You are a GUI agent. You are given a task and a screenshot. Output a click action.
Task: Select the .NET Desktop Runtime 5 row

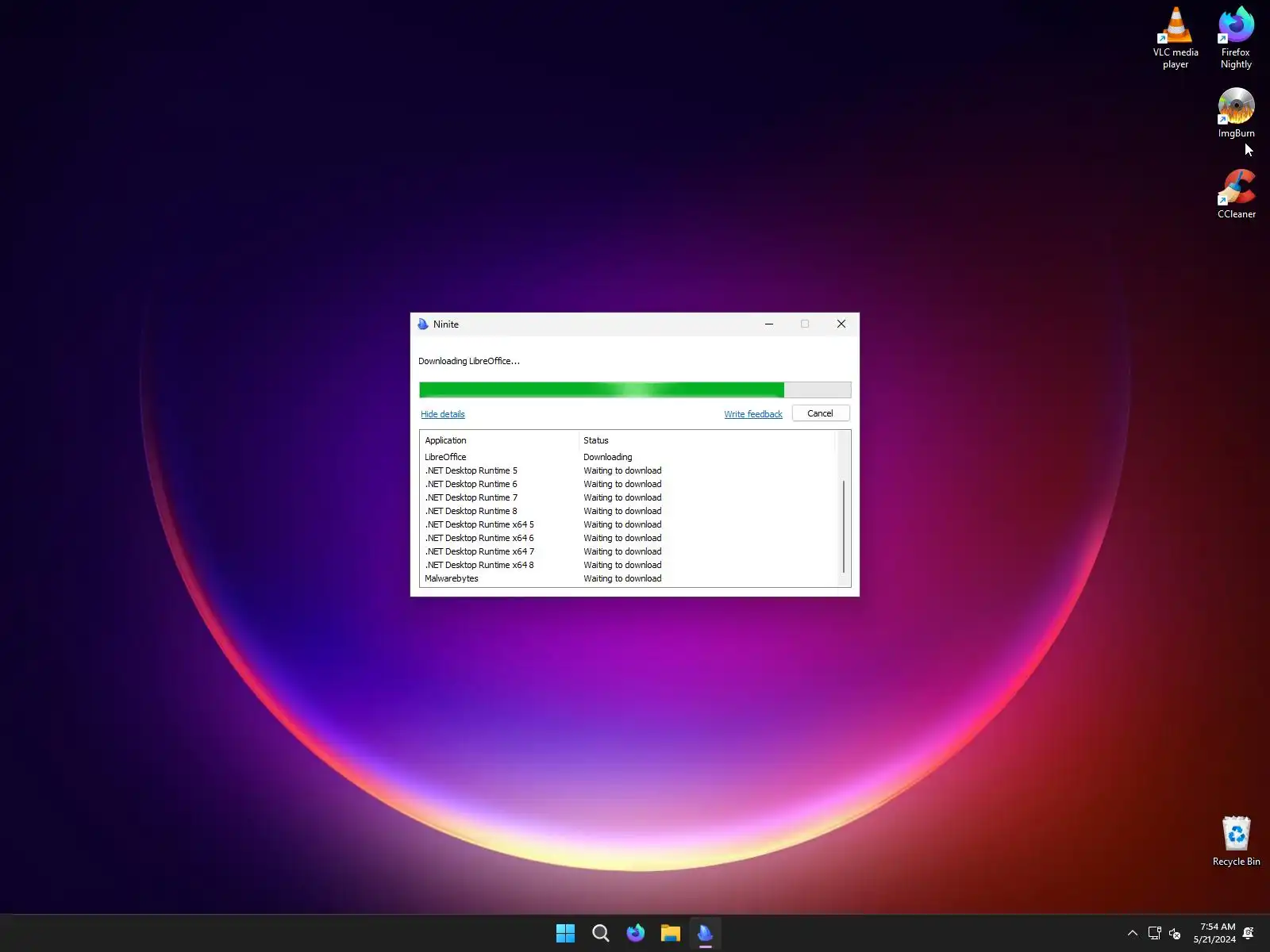click(x=628, y=470)
